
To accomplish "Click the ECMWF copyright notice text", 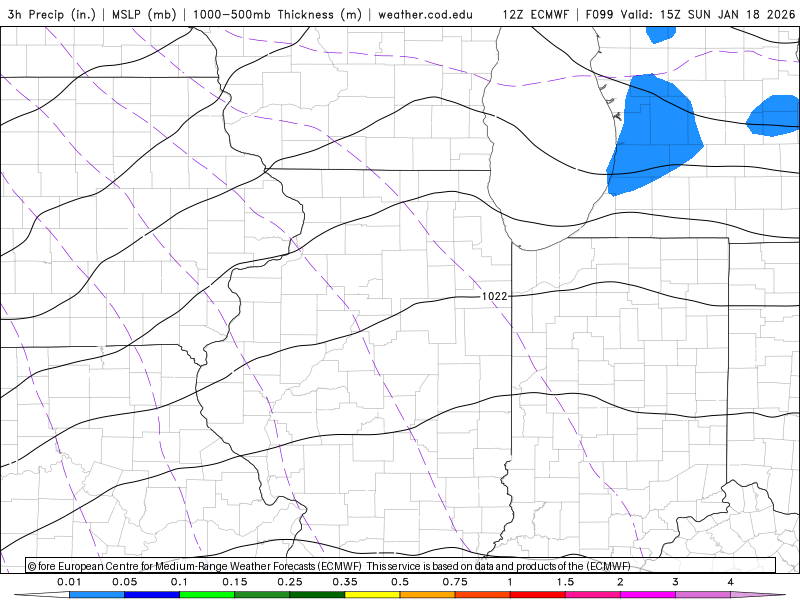I will 329,566.
